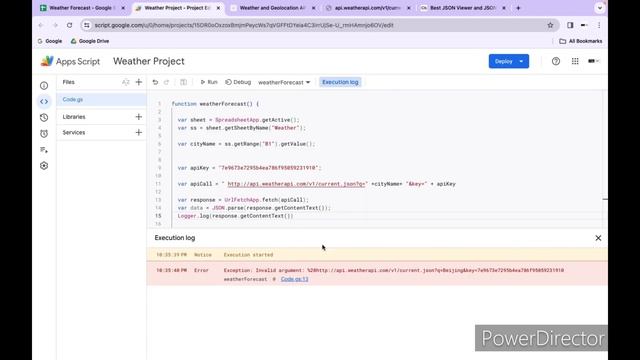Close the Weather Forecast Google Sheets tab
Viewport: 640px width, 360px height.
coord(123,8)
